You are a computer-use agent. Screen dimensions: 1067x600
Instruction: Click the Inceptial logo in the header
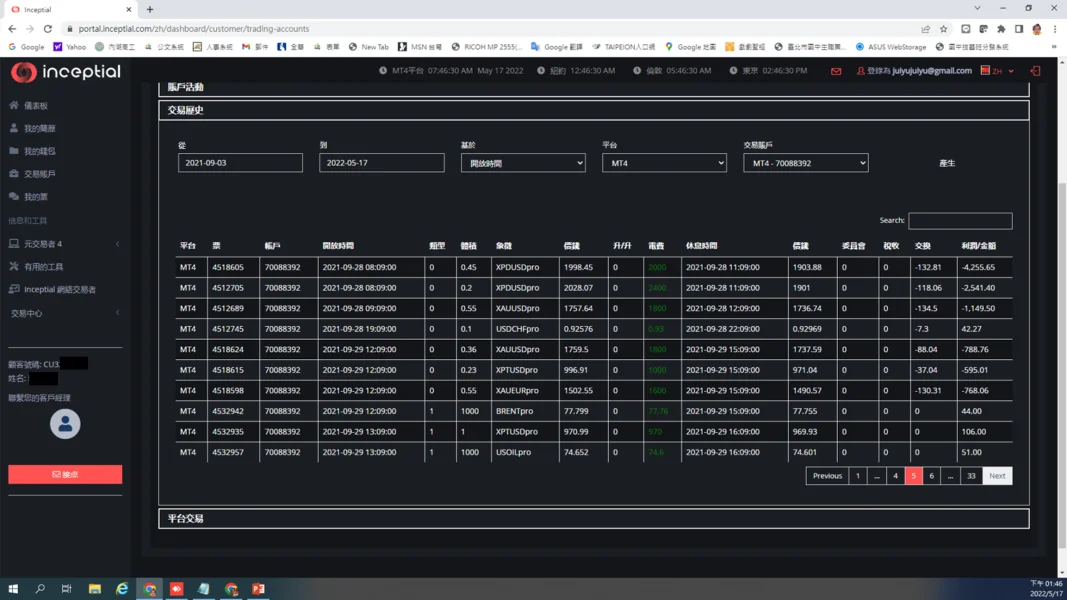tap(66, 72)
